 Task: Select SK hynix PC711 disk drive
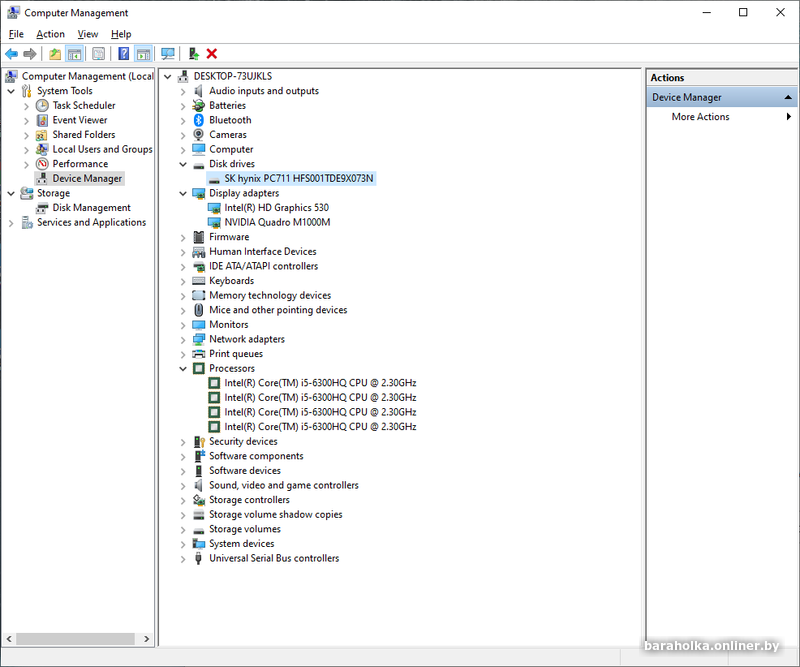(298, 179)
